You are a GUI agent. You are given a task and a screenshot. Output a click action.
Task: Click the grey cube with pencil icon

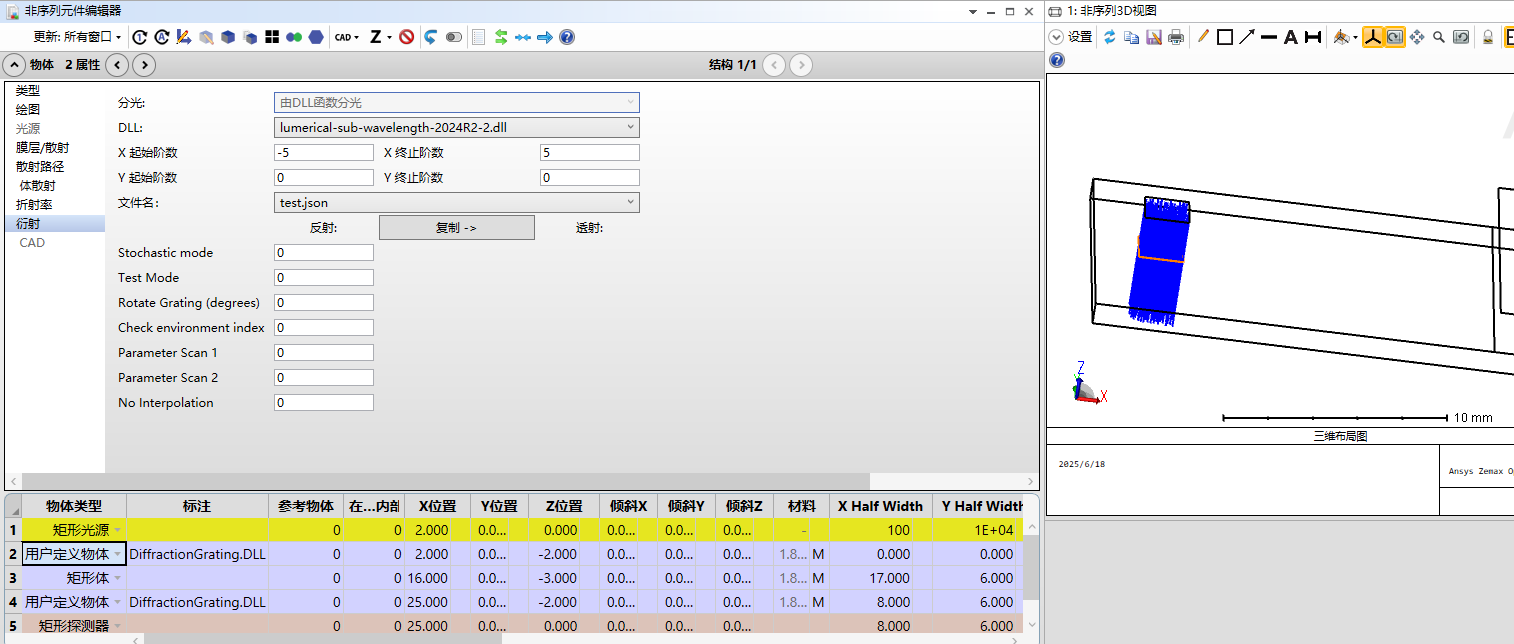pyautogui.click(x=206, y=37)
